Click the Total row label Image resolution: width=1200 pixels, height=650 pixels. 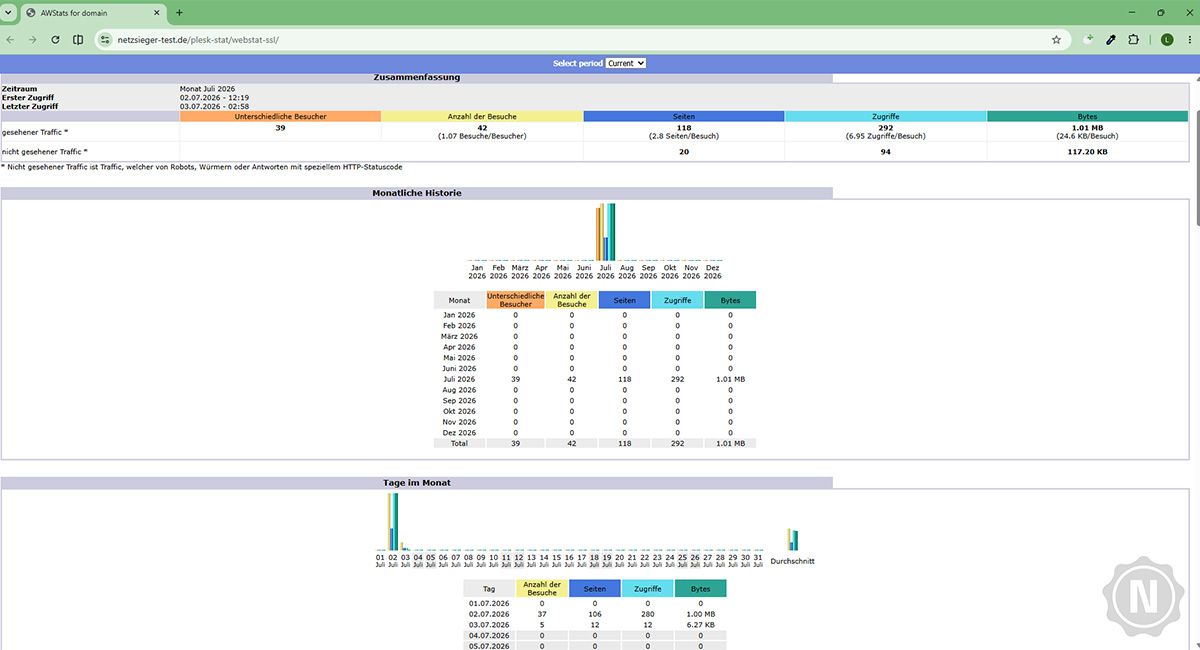459,442
